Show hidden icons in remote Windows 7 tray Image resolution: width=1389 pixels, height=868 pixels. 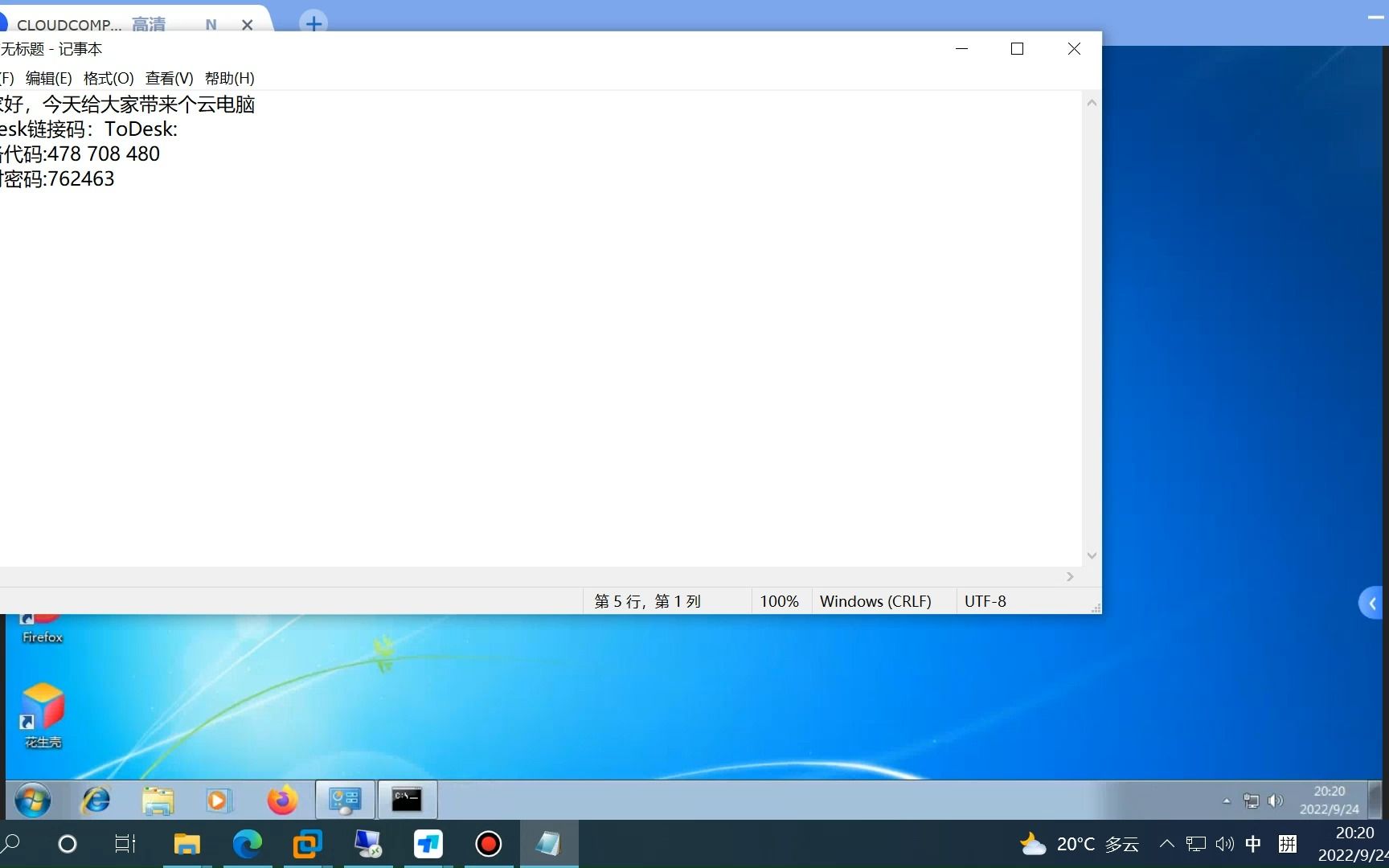[1226, 800]
